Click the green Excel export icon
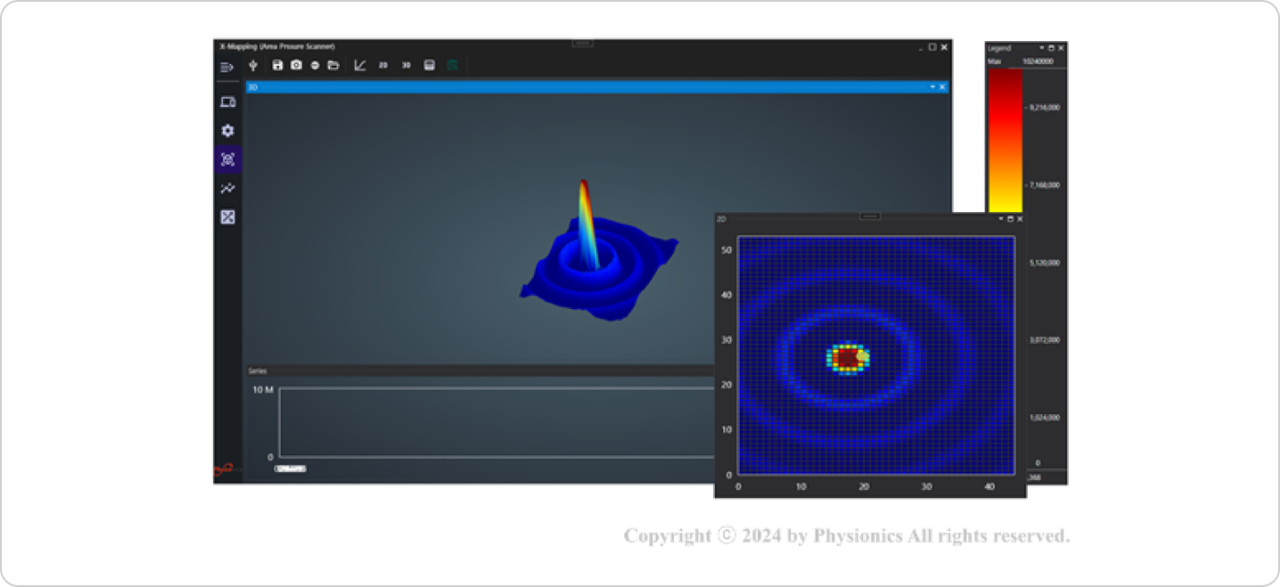The image size is (1280, 587). point(453,65)
